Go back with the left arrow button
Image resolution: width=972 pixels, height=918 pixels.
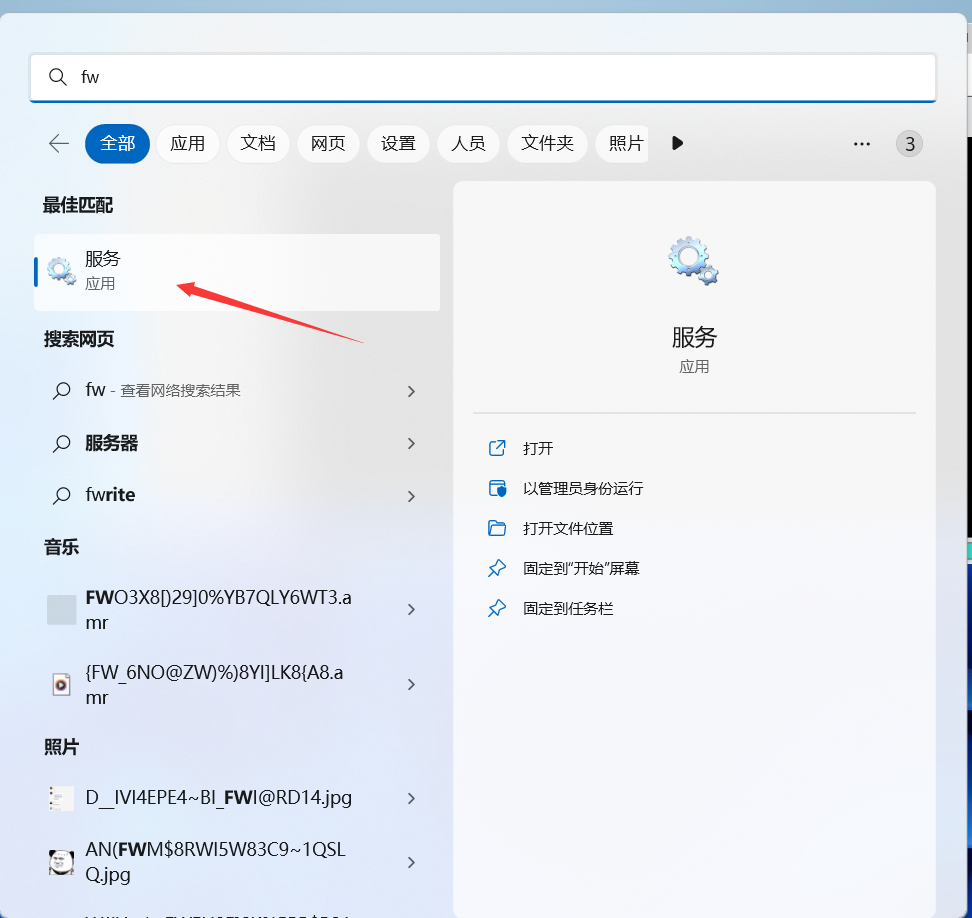(59, 144)
